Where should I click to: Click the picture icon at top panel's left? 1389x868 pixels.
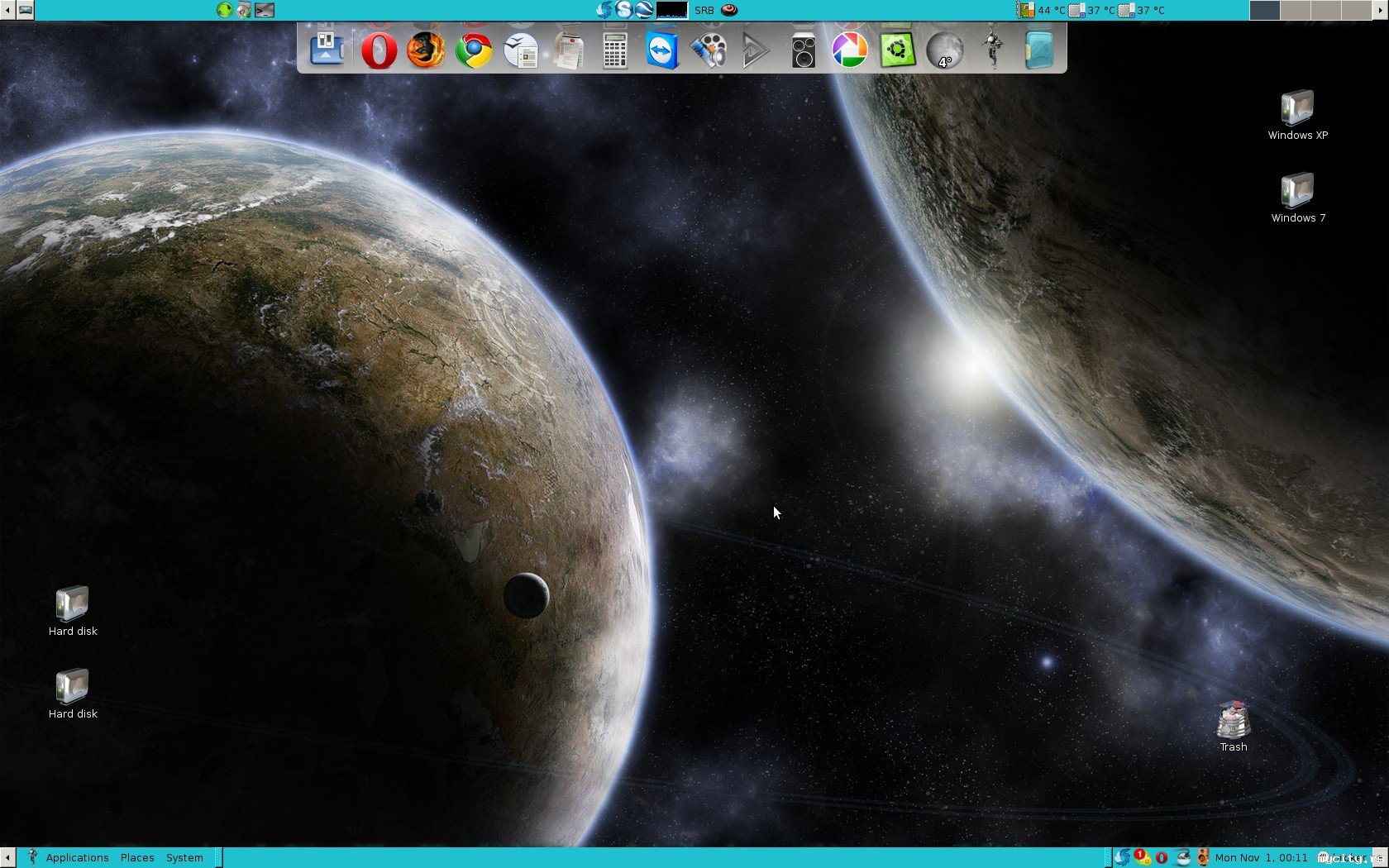tap(26, 10)
